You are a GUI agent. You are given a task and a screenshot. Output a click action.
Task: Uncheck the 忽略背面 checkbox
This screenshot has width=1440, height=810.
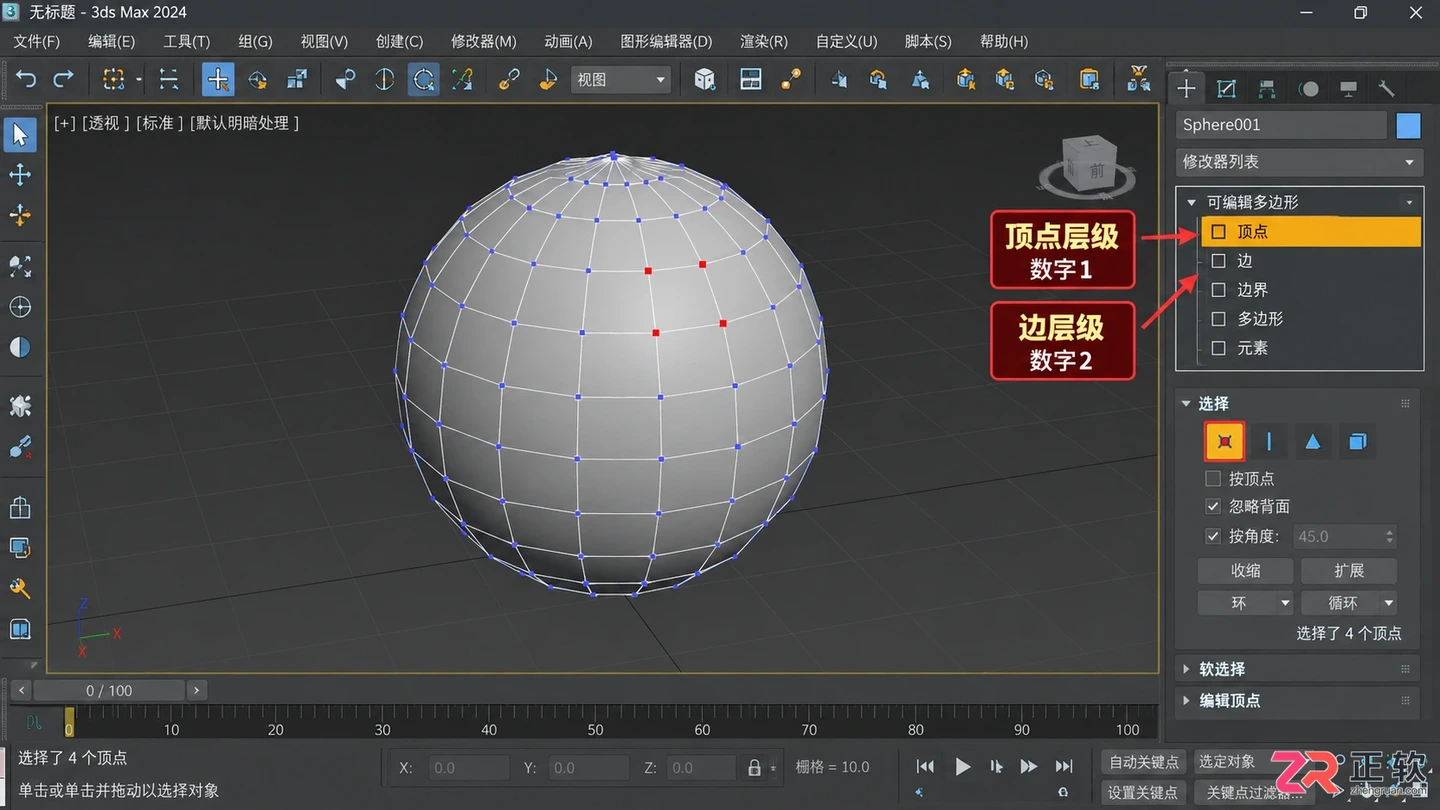[x=1213, y=507]
